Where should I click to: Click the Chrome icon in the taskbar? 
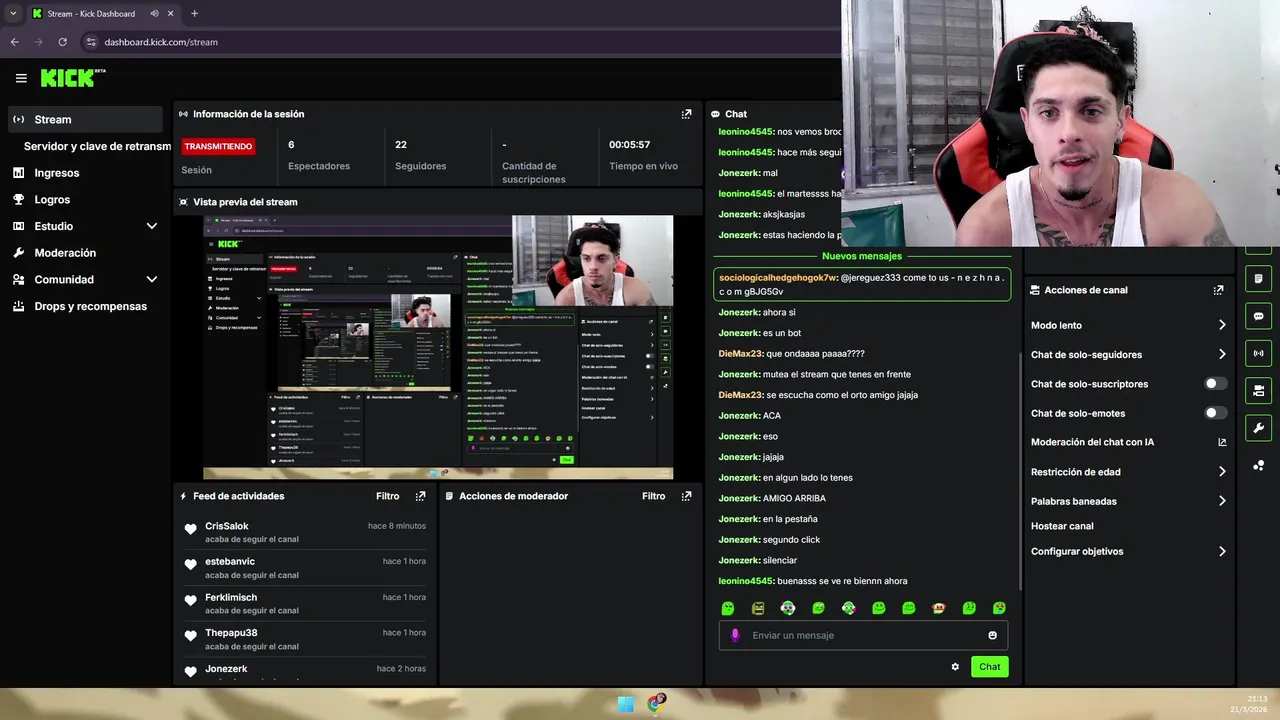656,704
